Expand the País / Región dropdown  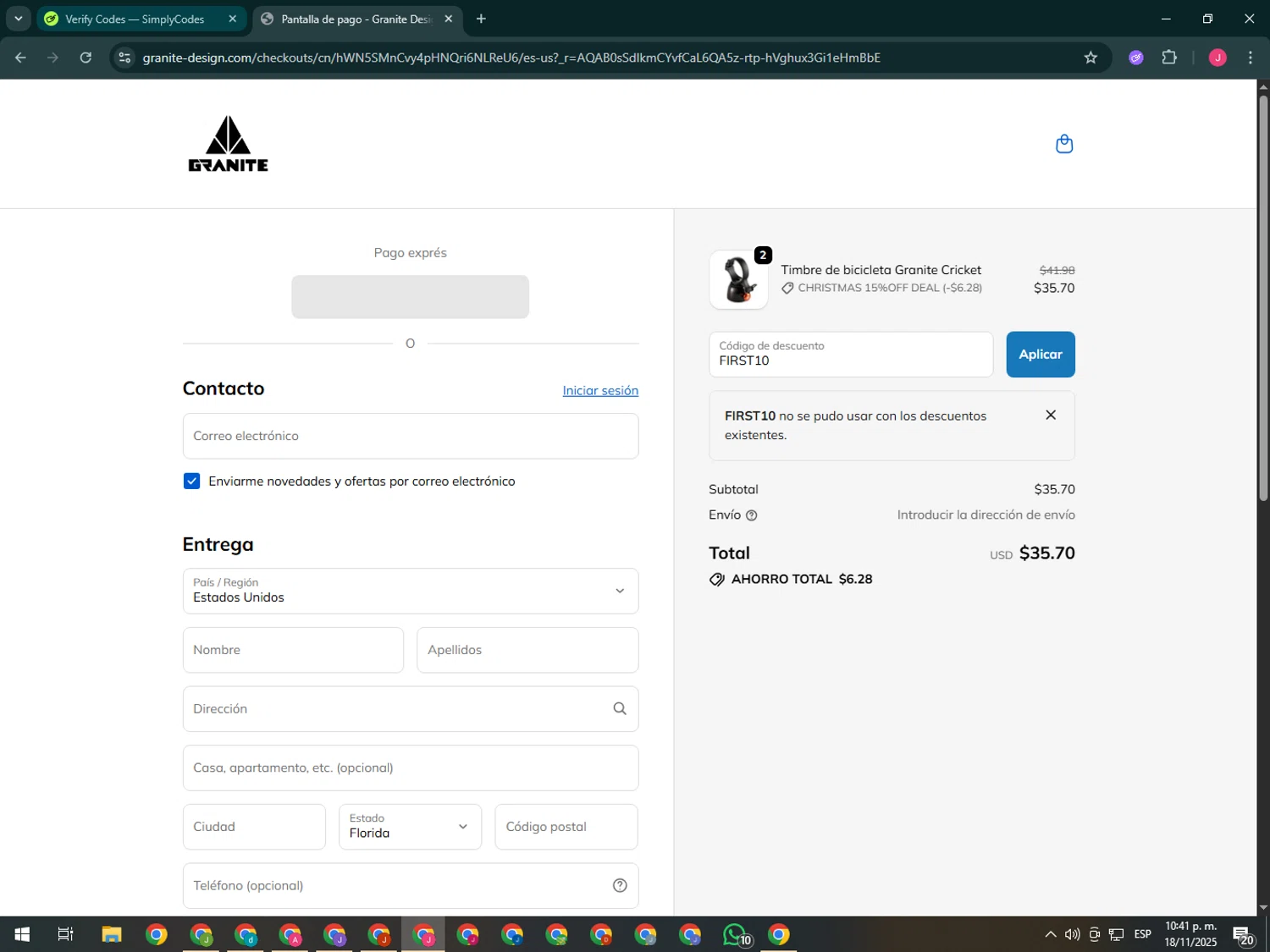pos(411,592)
